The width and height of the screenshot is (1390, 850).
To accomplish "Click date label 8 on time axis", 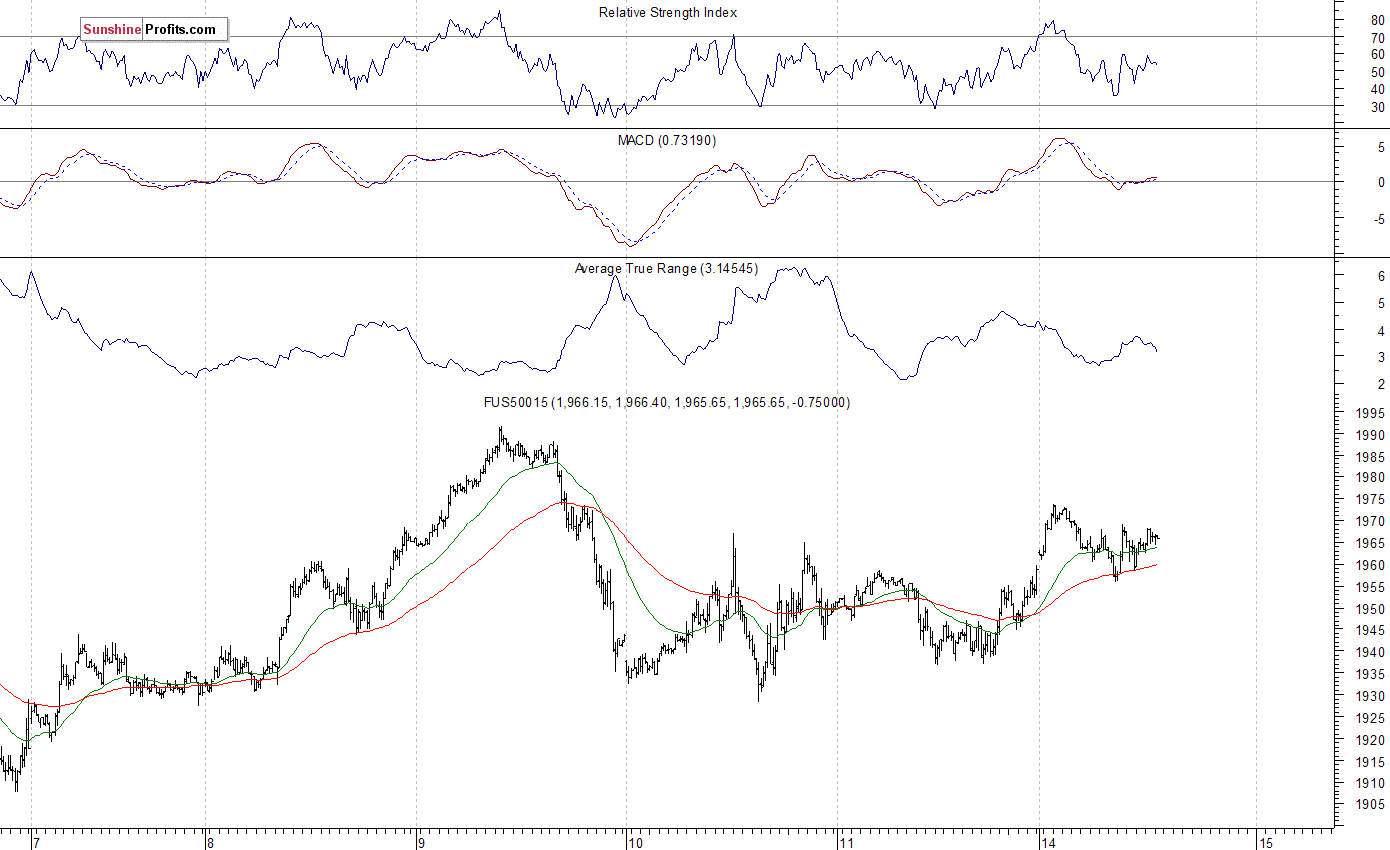I will [x=209, y=842].
